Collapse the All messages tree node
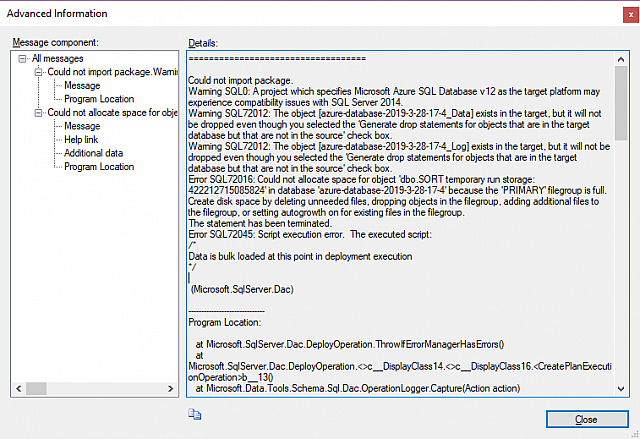 click(x=23, y=59)
